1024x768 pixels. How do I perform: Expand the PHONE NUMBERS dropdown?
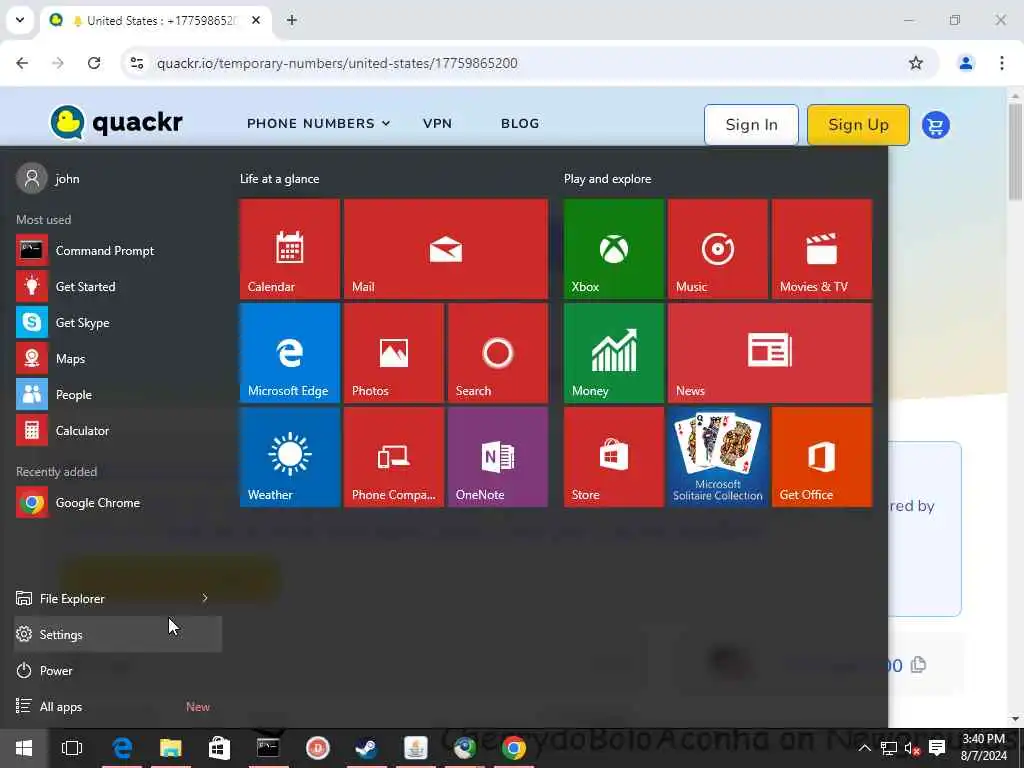pos(319,123)
